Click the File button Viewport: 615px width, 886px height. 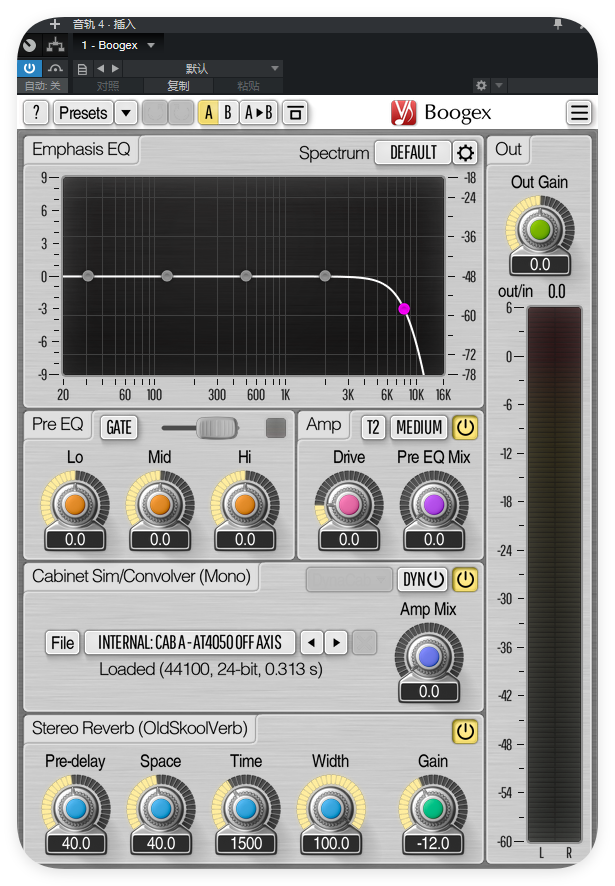[x=62, y=642]
